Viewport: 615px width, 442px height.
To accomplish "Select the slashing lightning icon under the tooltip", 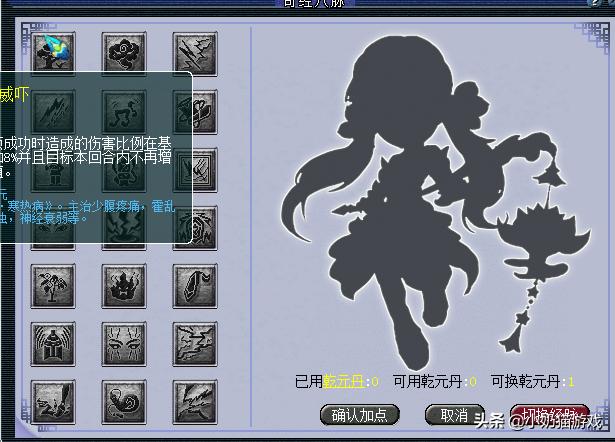I will point(53,112).
